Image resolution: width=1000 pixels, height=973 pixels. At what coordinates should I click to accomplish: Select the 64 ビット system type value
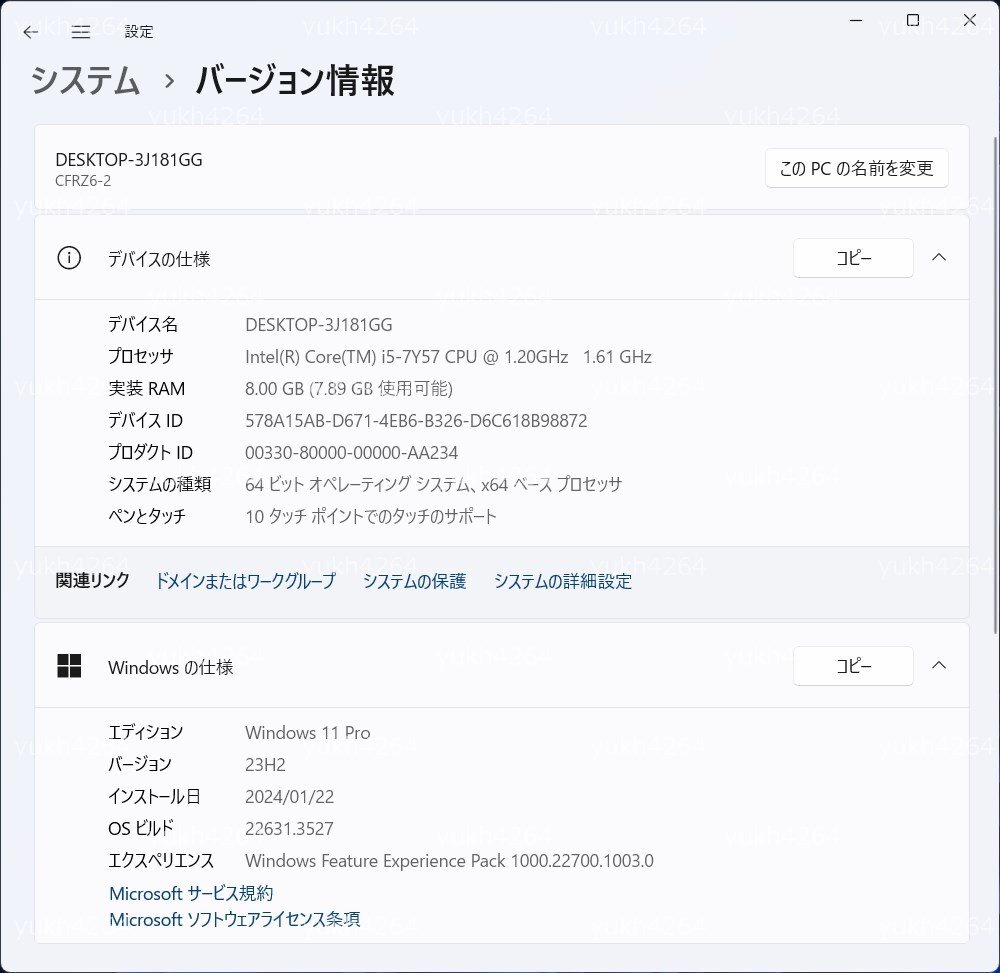433,485
